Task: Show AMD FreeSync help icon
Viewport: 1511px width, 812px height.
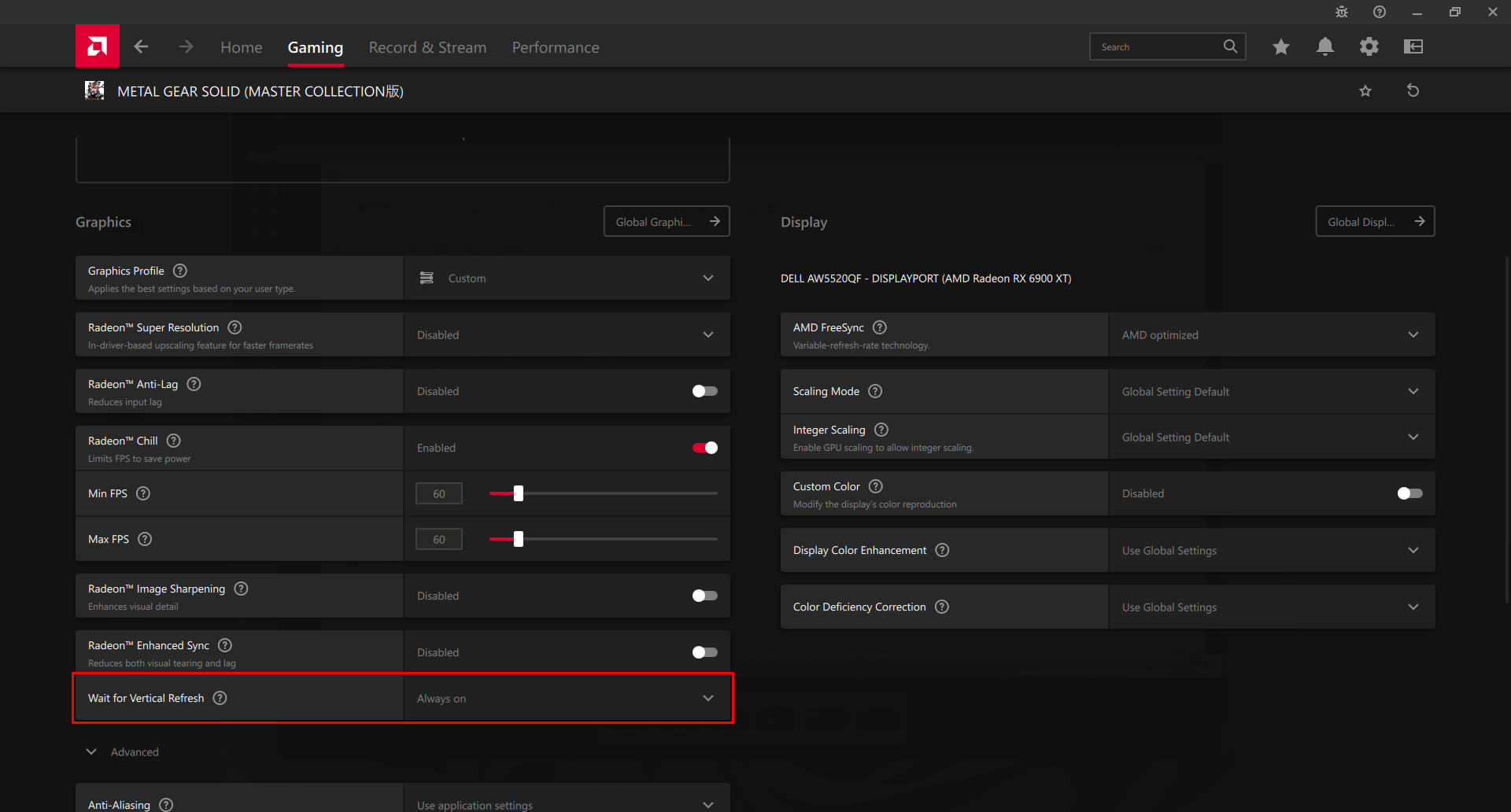Action: [880, 327]
